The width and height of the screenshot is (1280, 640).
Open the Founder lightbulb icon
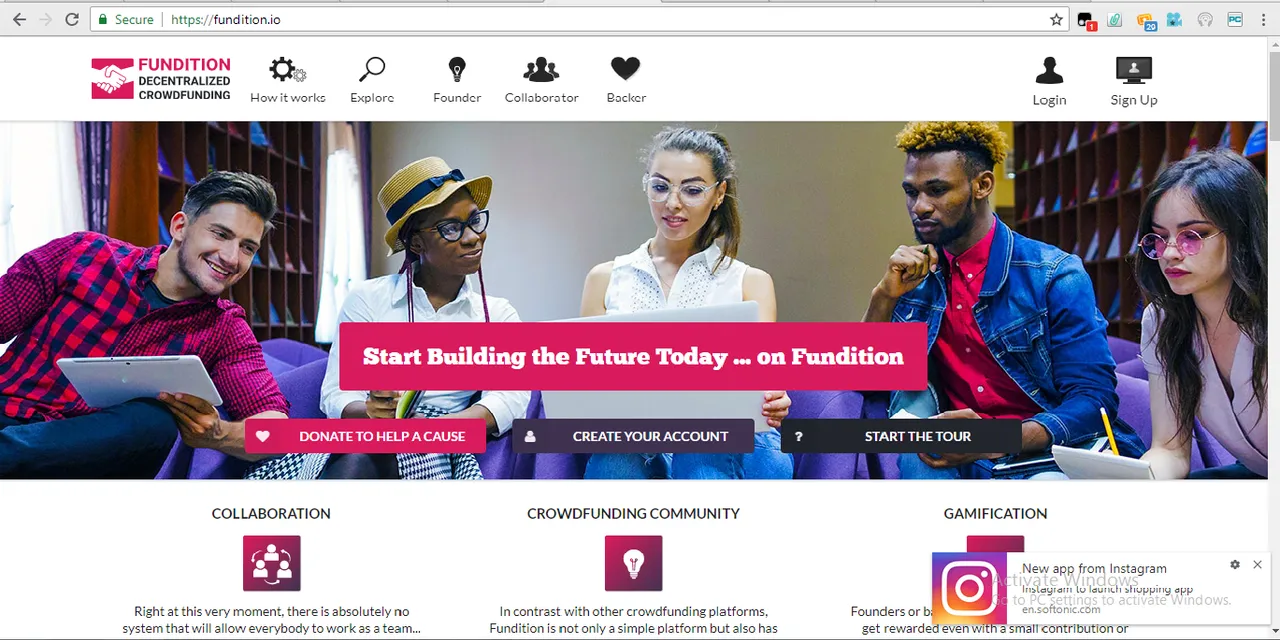click(457, 70)
